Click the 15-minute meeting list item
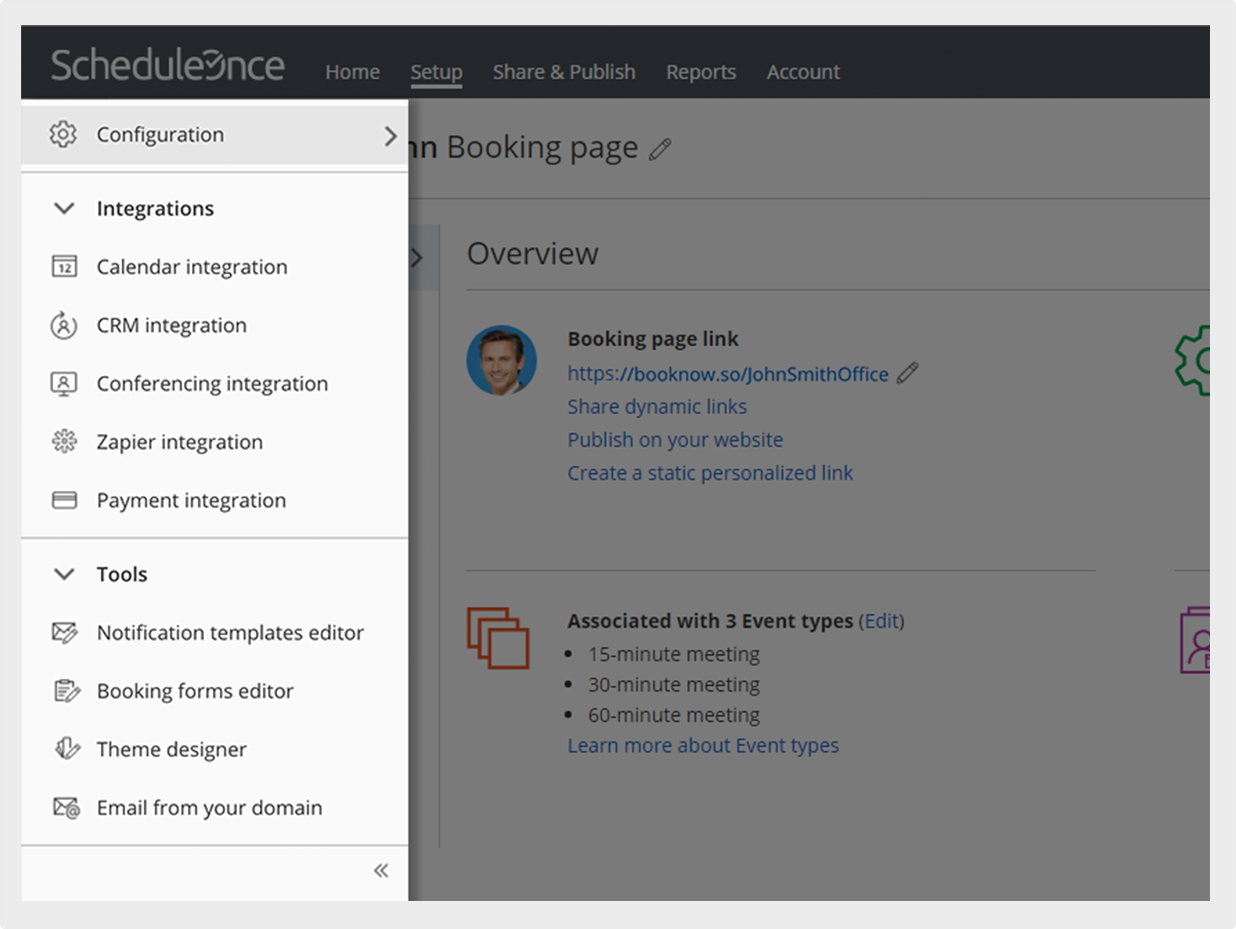1236x929 pixels. pos(674,655)
